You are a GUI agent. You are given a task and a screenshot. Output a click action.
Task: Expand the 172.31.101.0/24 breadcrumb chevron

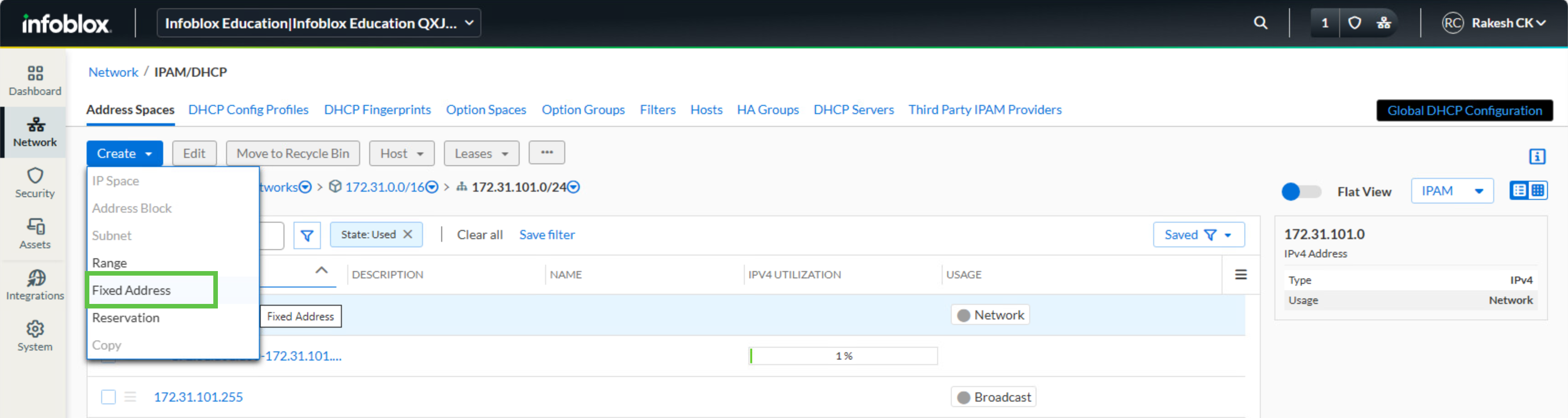(573, 187)
